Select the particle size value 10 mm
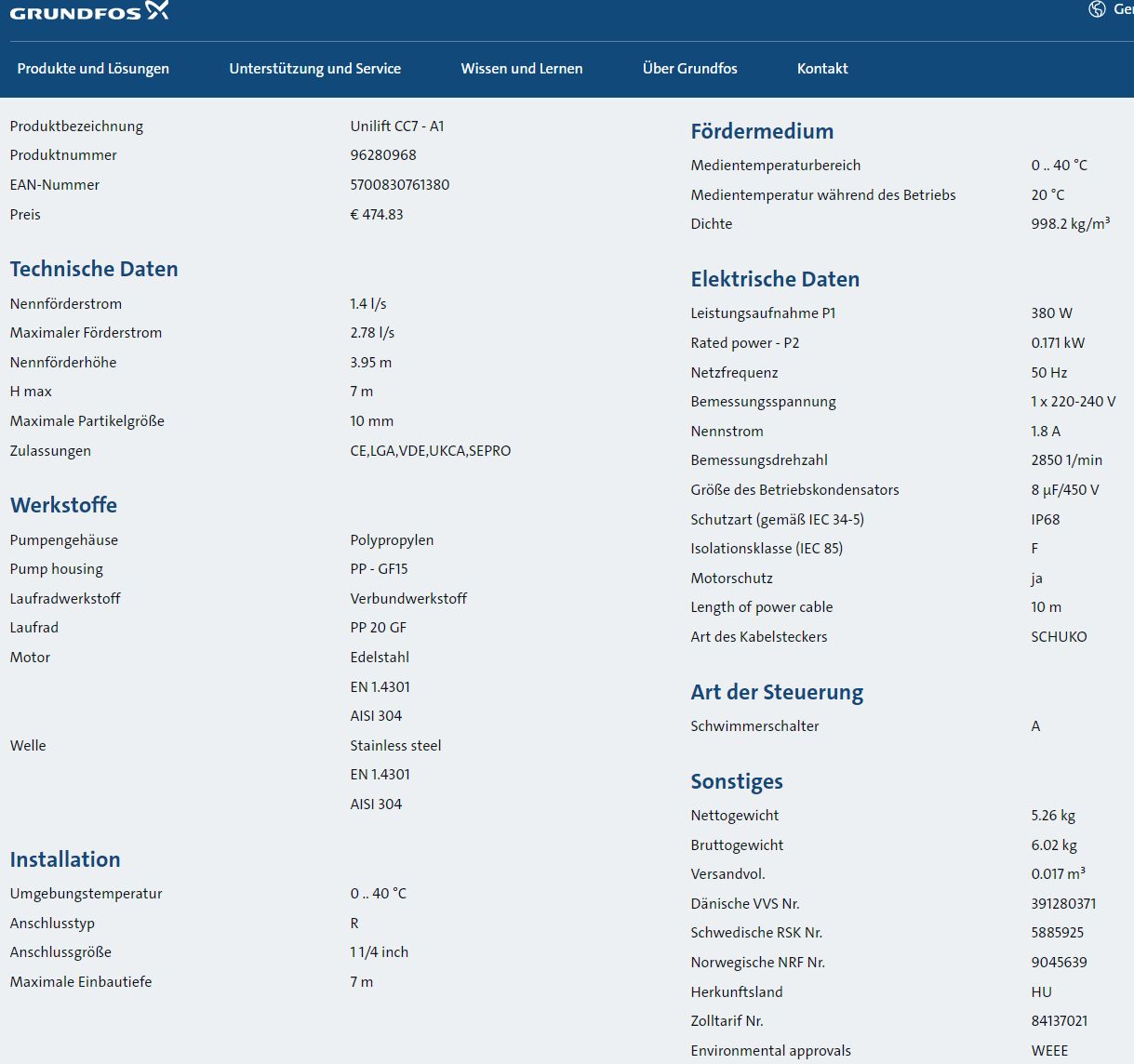The image size is (1134, 1064). coord(372,421)
